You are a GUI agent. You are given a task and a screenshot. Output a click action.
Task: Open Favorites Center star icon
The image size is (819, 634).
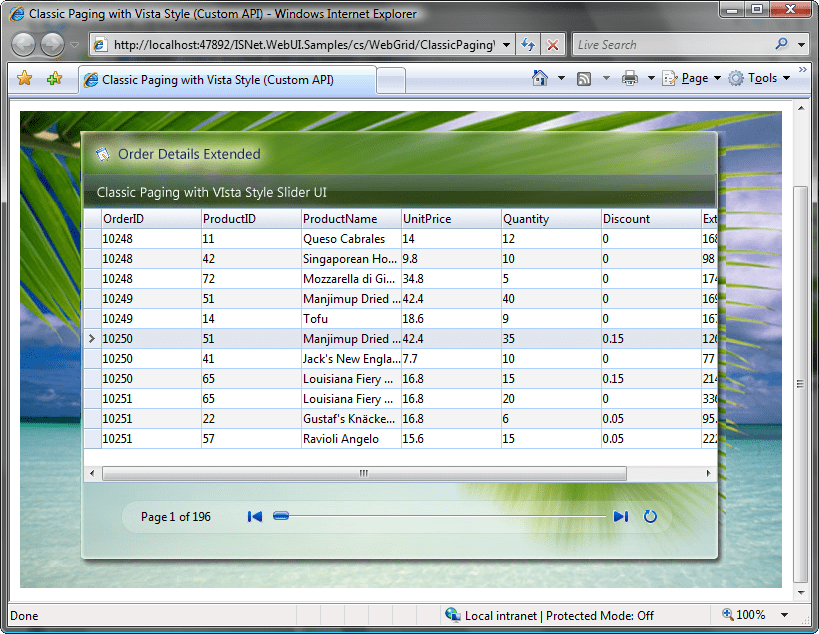(x=25, y=78)
